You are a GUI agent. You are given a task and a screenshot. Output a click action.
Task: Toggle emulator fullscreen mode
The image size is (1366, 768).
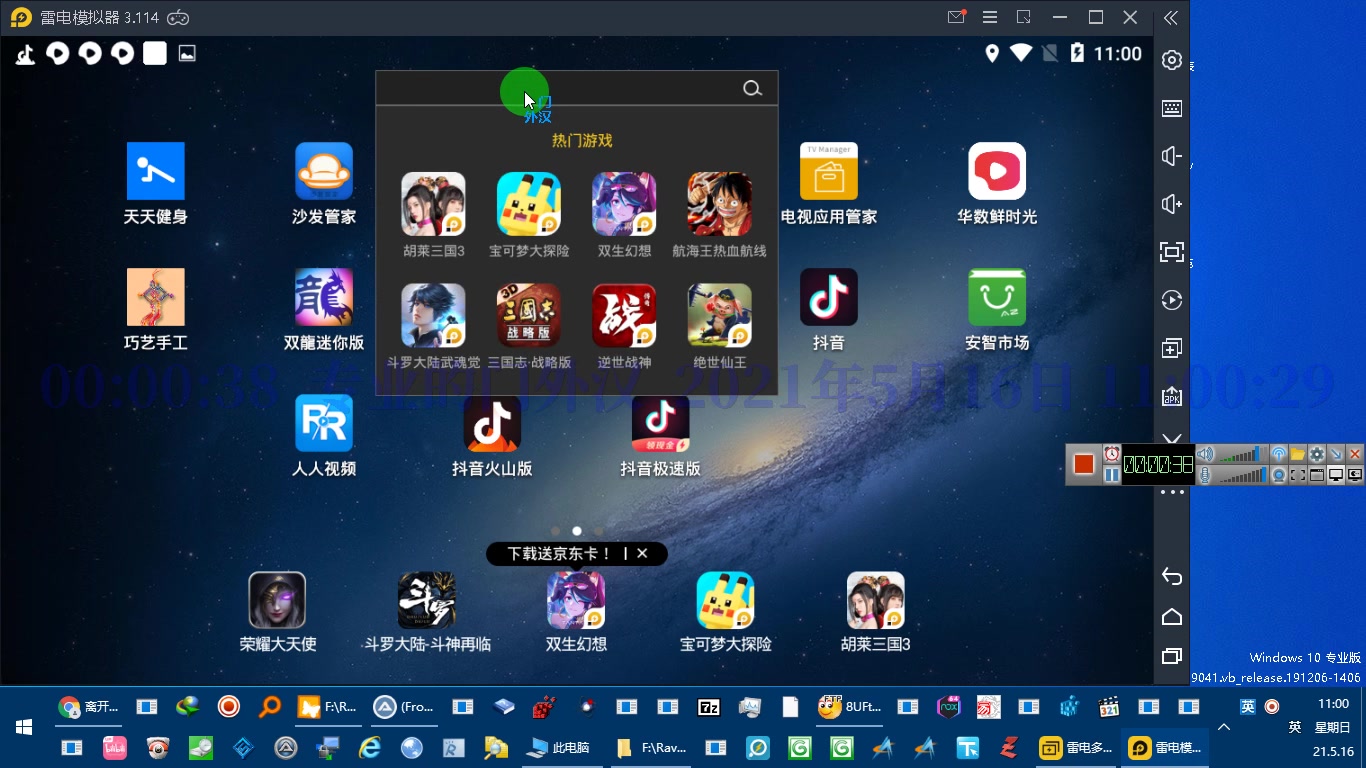click(x=1172, y=252)
